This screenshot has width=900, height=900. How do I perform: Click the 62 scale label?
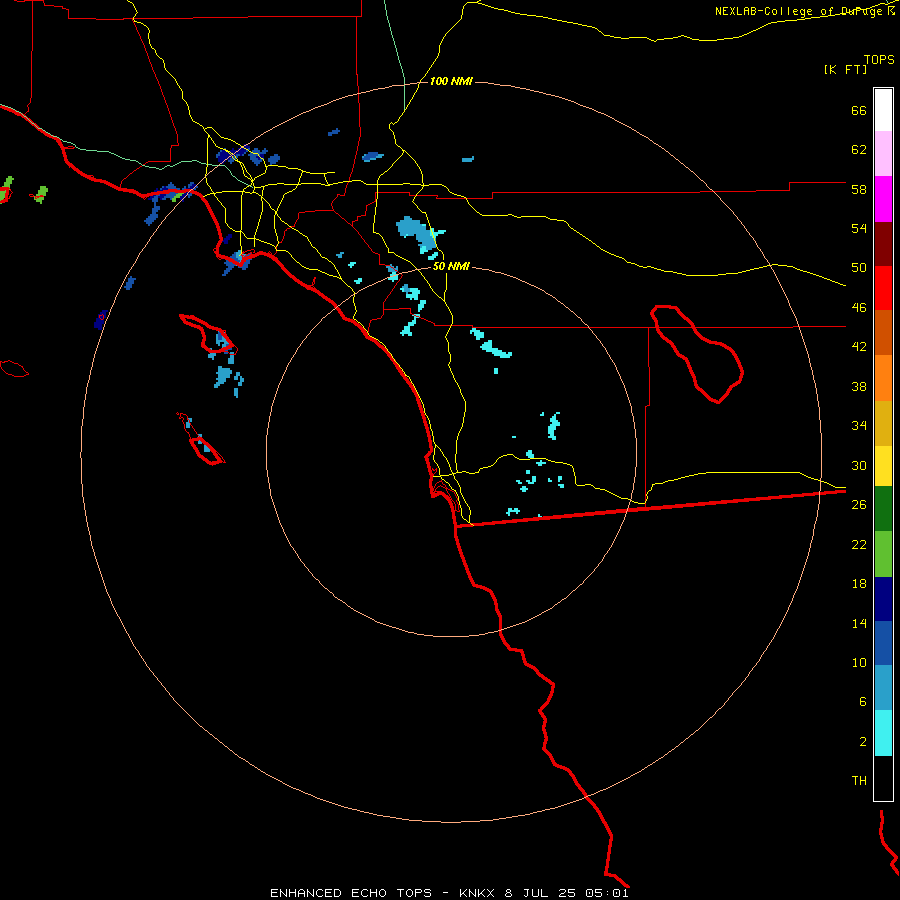[859, 150]
